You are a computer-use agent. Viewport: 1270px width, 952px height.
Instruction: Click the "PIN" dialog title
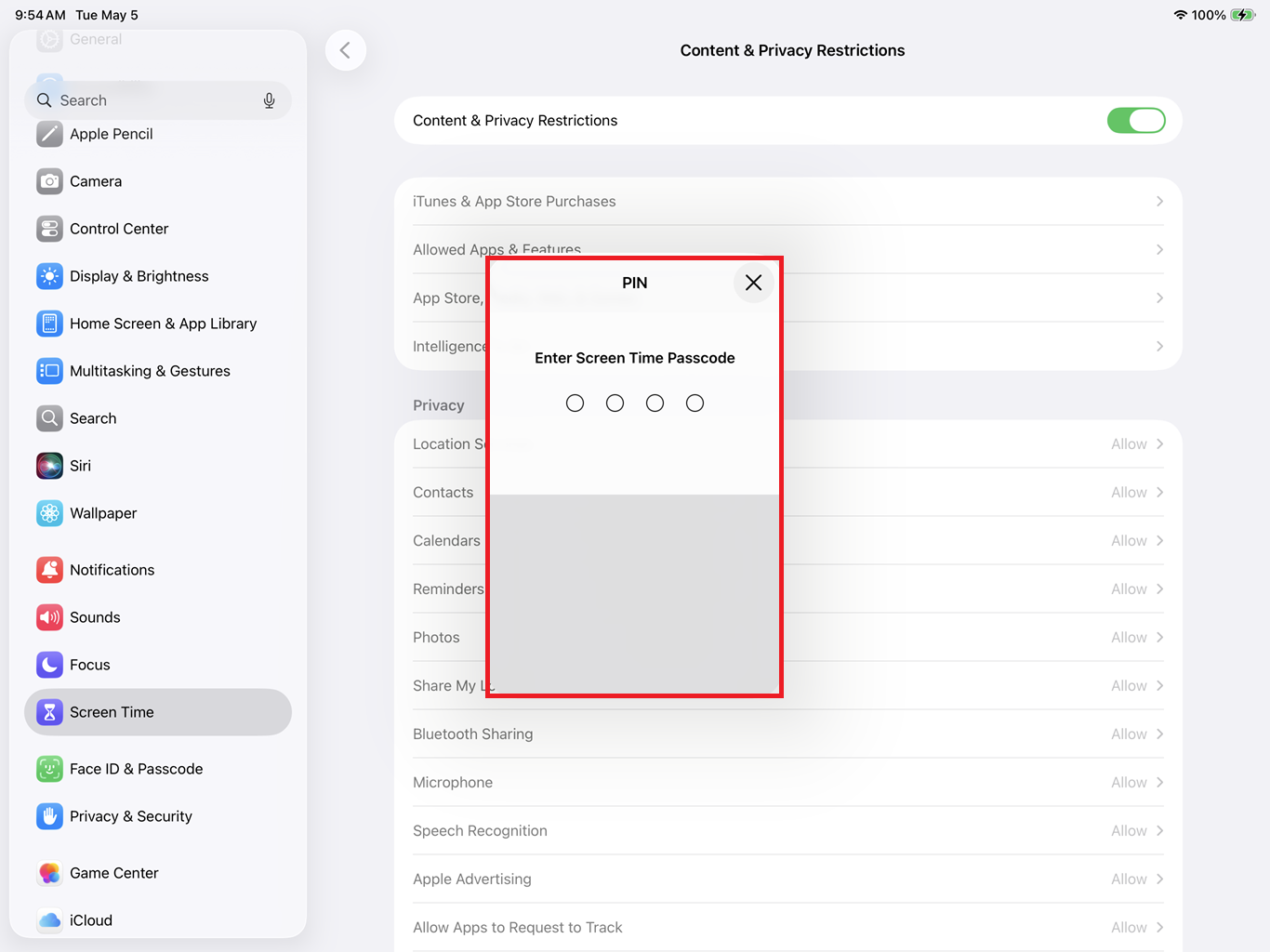(x=635, y=283)
